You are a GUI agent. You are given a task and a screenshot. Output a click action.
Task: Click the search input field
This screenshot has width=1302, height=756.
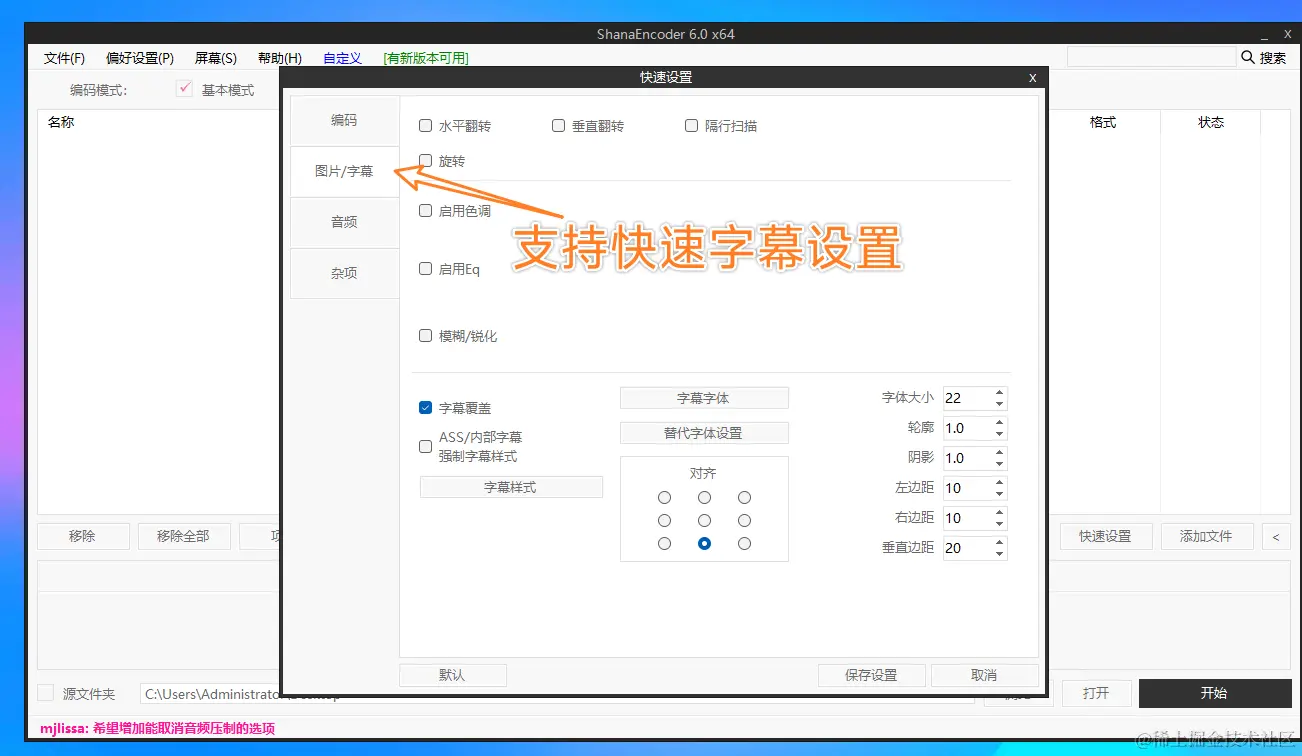[x=1151, y=57]
